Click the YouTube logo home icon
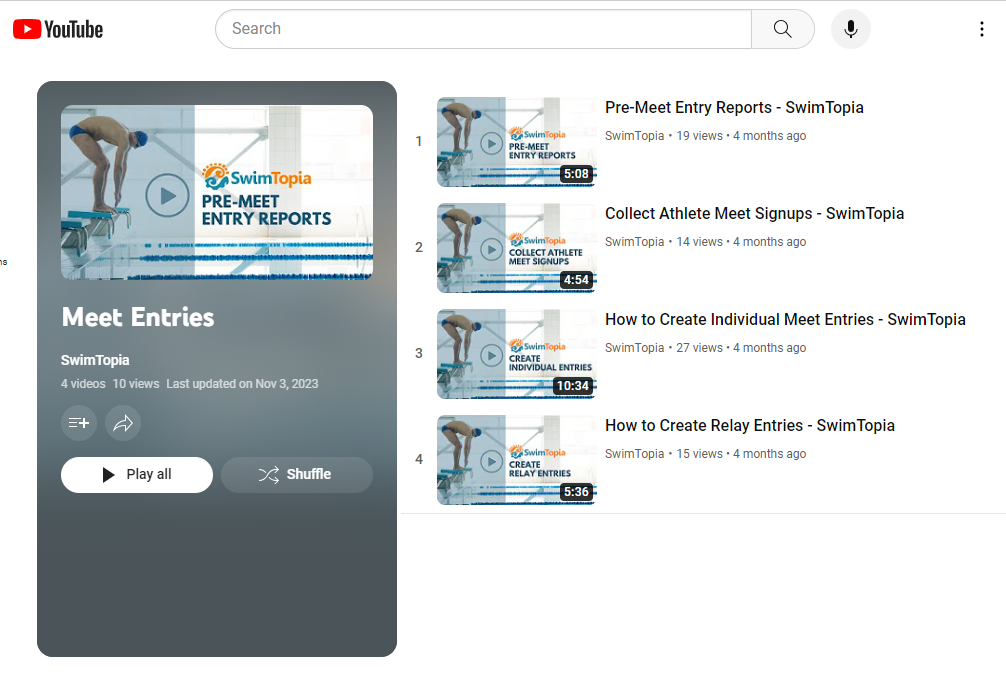Screen dimensions: 1006x673 tap(58, 29)
